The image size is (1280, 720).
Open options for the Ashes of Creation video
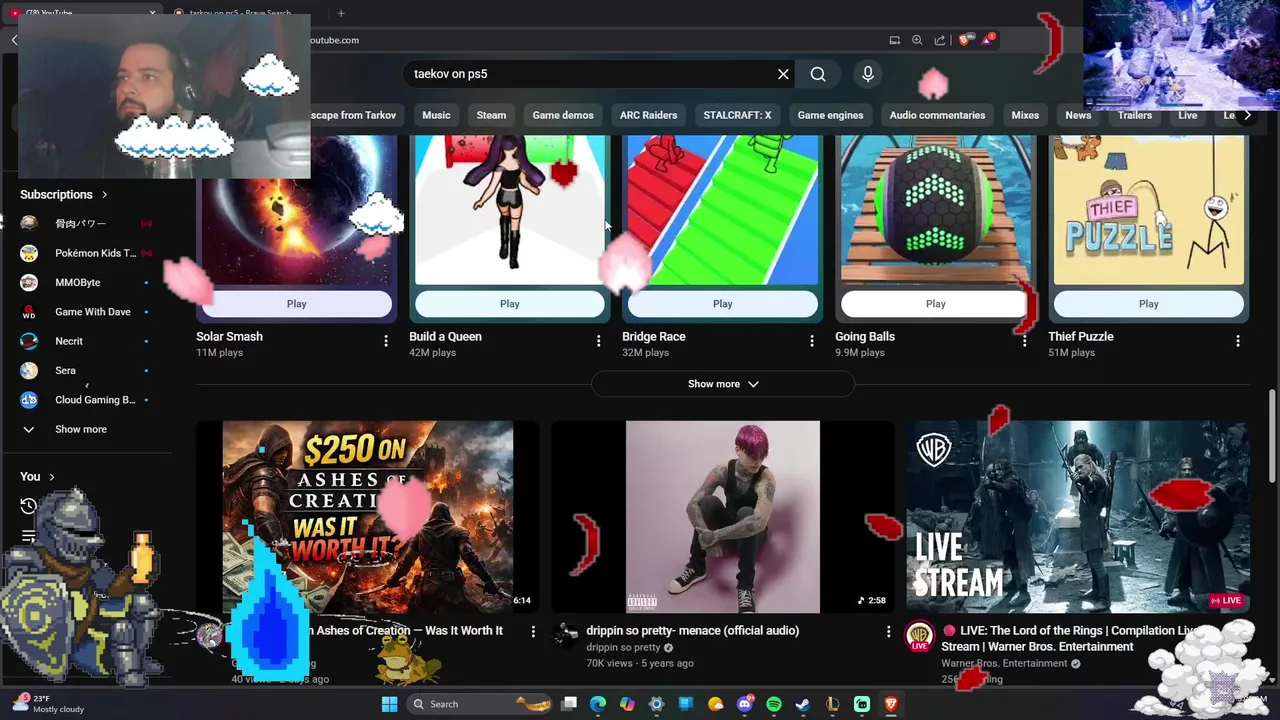pyautogui.click(x=533, y=631)
